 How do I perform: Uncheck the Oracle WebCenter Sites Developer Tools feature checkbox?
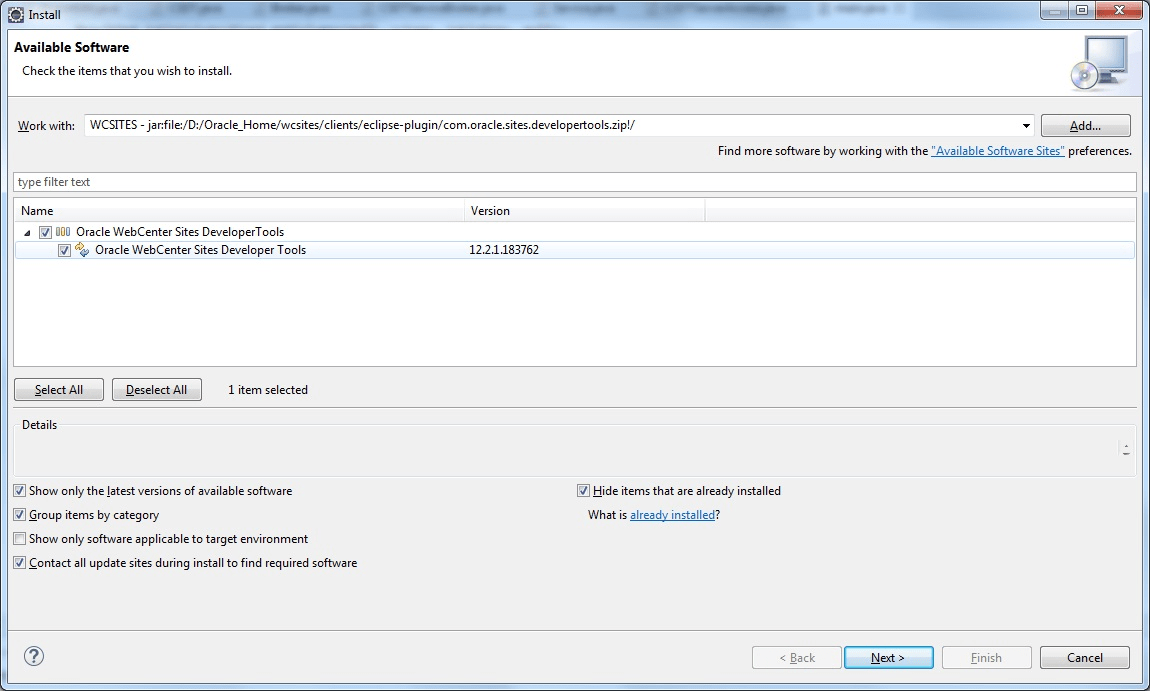[x=65, y=250]
